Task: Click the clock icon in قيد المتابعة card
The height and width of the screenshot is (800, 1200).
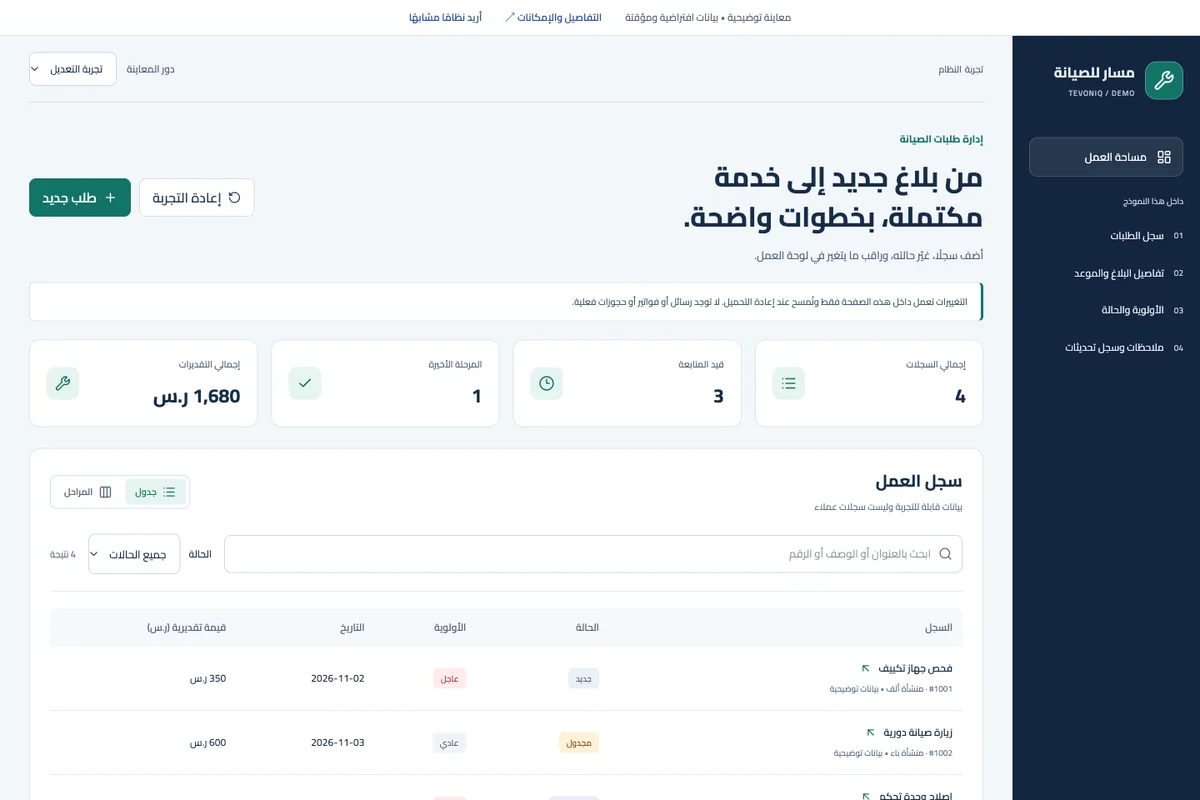Action: coord(547,383)
